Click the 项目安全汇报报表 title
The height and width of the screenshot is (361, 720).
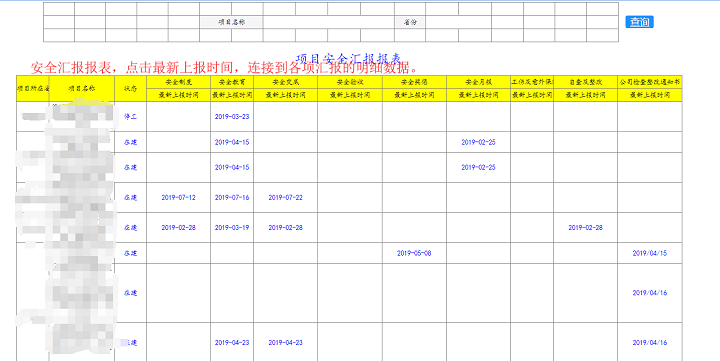pos(349,59)
